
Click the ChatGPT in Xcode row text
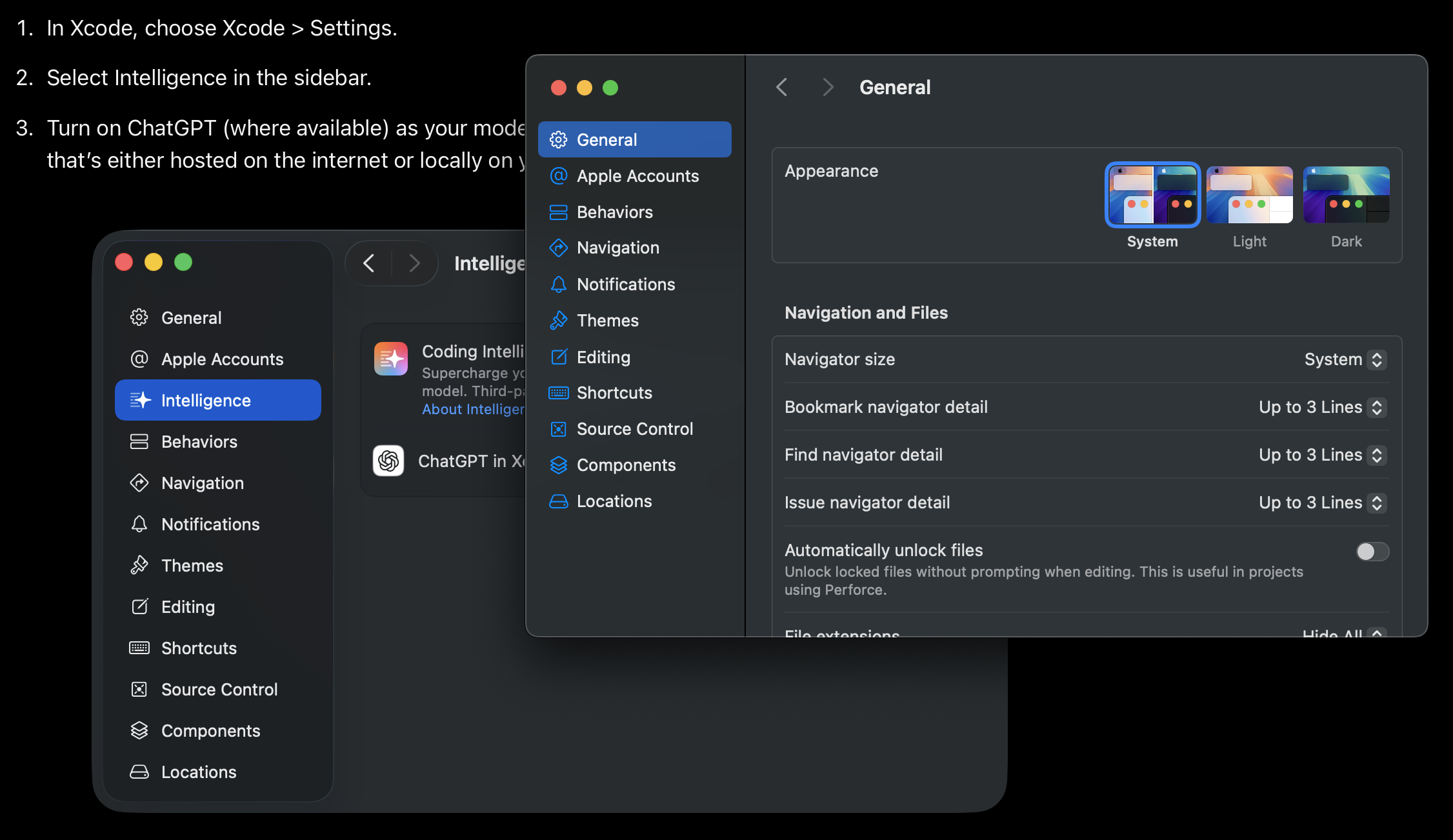coord(472,461)
